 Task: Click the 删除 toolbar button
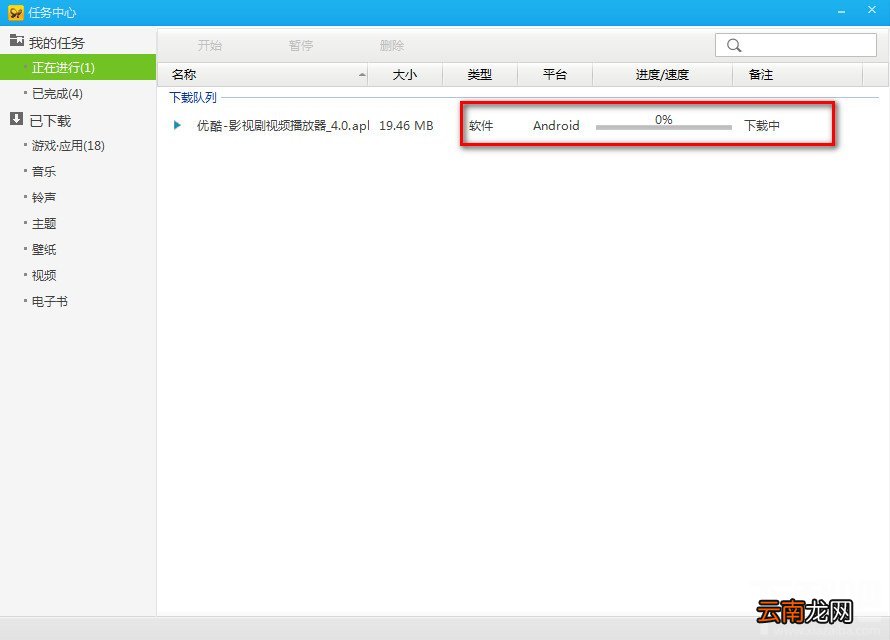pos(392,45)
